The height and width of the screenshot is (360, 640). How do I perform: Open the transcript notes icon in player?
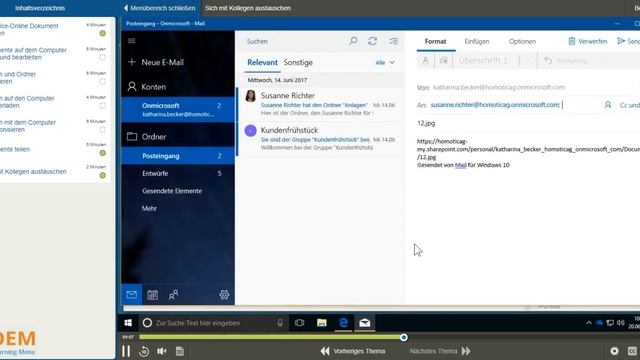180,351
